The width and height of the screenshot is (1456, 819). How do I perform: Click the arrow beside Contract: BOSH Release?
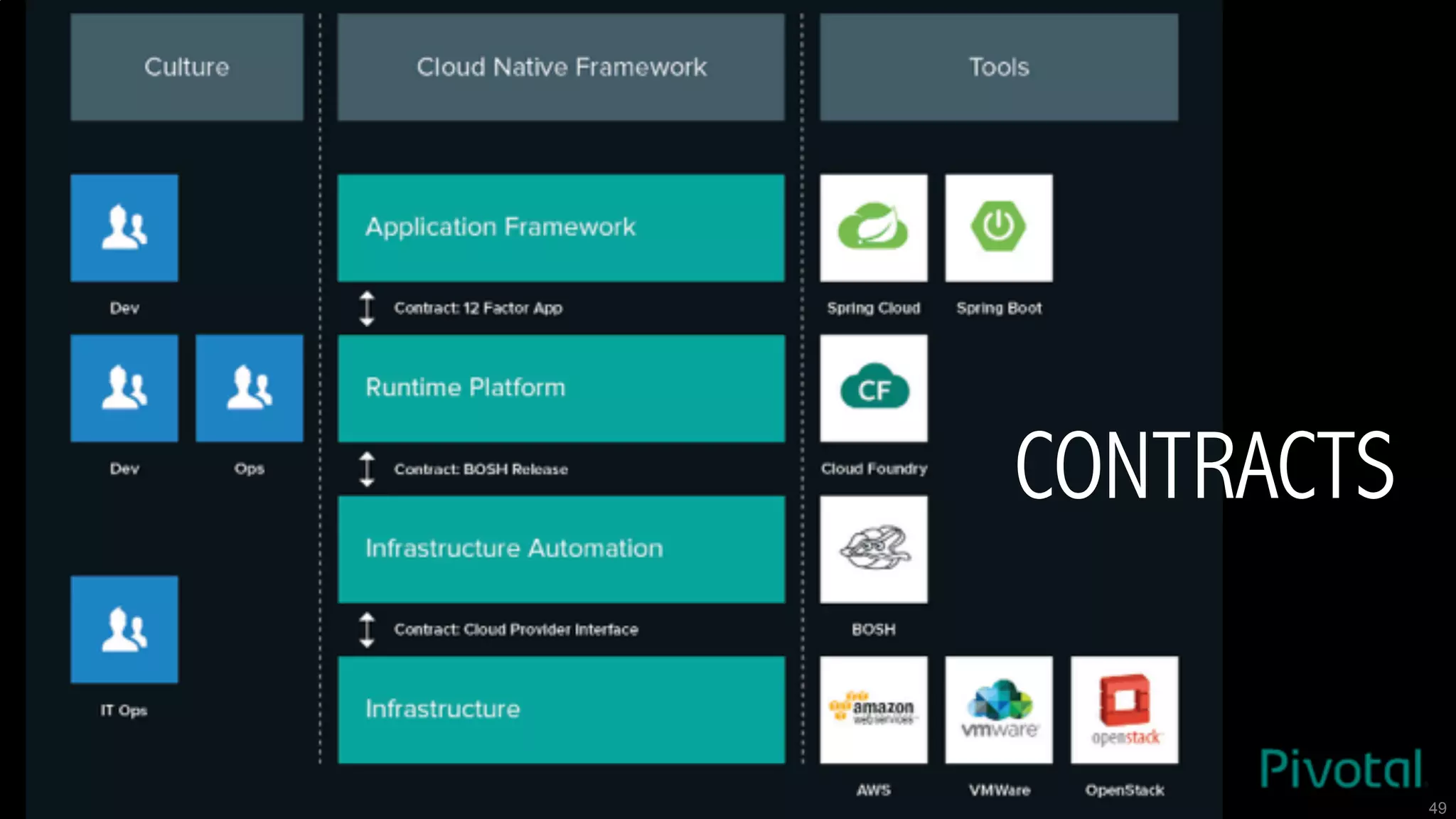pyautogui.click(x=367, y=469)
